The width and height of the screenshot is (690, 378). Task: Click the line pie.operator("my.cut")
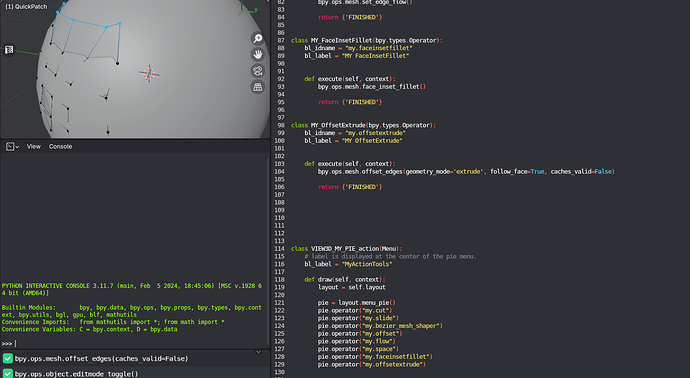[x=355, y=310]
